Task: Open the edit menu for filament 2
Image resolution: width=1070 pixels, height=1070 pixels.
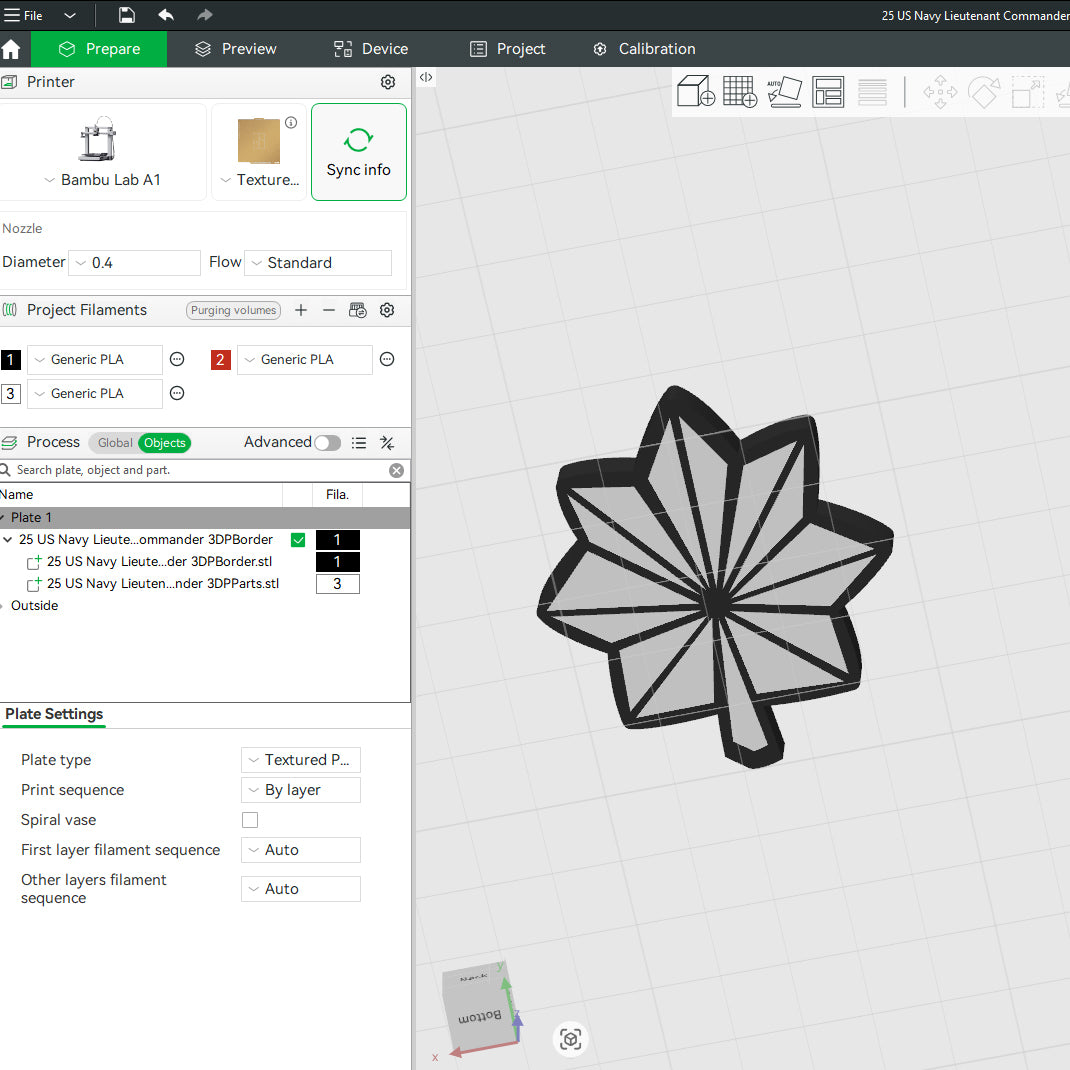Action: click(x=387, y=359)
